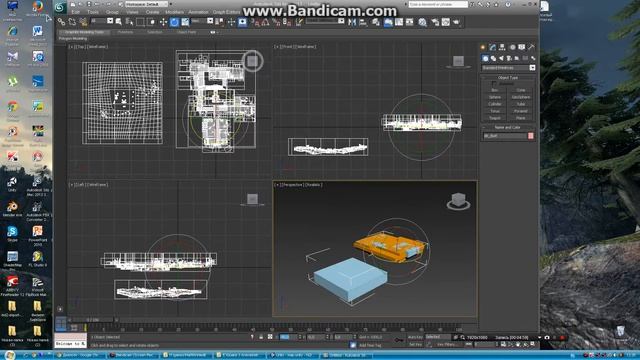Click the animation time slider
The width and height of the screenshot is (640, 360).
click(93, 320)
